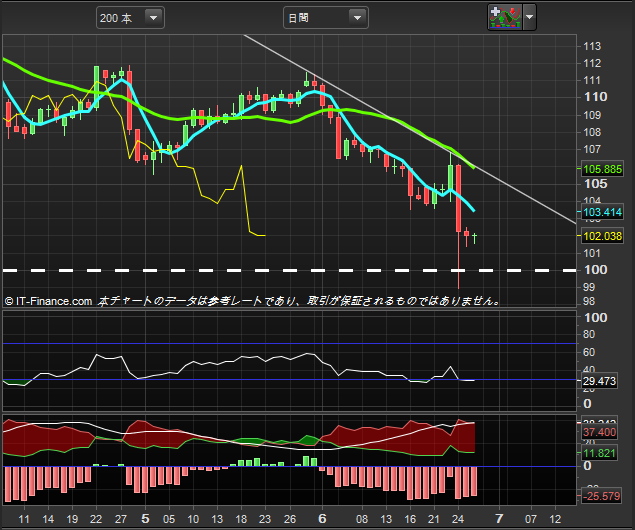Click the 110 price axis label
This screenshot has height=530, width=635.
[x=595, y=97]
